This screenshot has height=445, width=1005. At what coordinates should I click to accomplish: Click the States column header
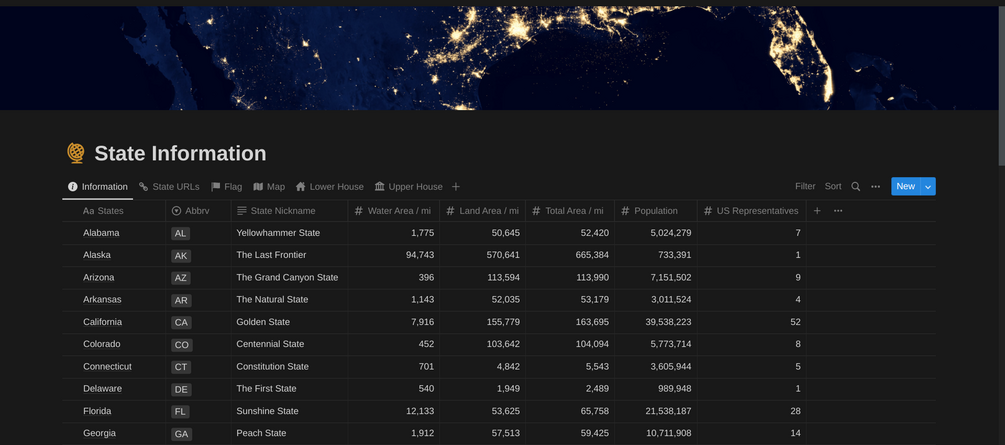point(114,211)
